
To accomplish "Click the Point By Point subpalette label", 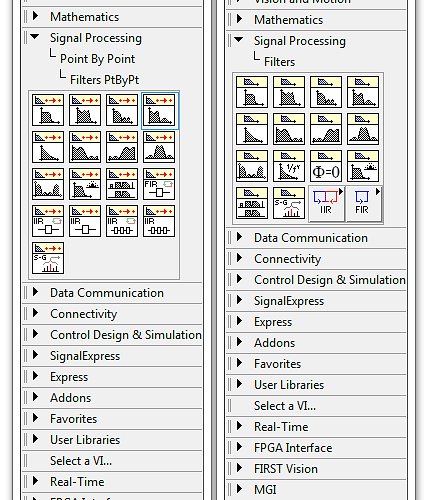I will tap(97, 59).
